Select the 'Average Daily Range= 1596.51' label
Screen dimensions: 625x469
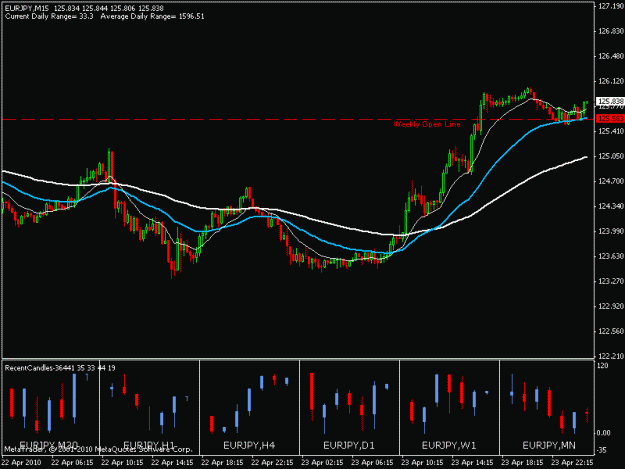click(152, 16)
